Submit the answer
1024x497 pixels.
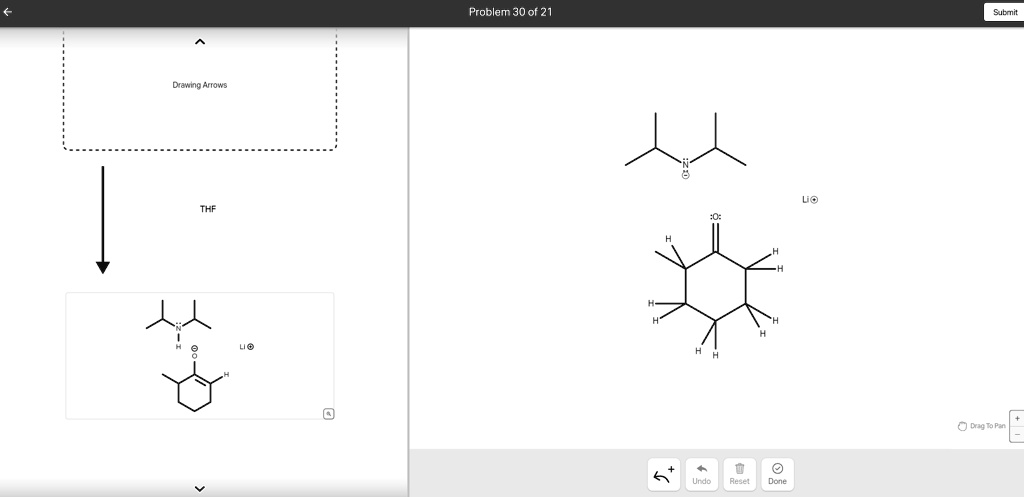click(x=1004, y=12)
